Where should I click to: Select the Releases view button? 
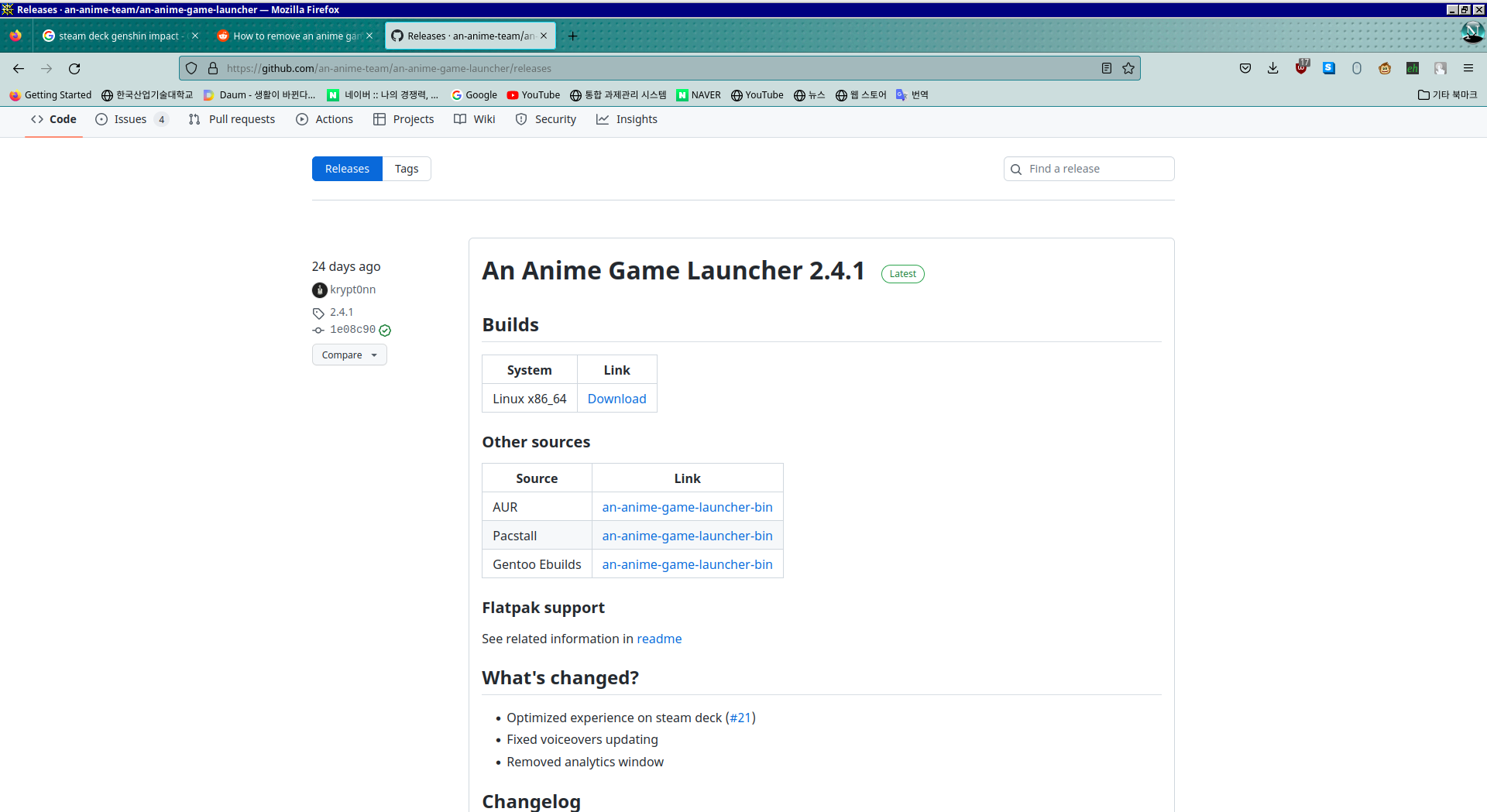point(347,169)
